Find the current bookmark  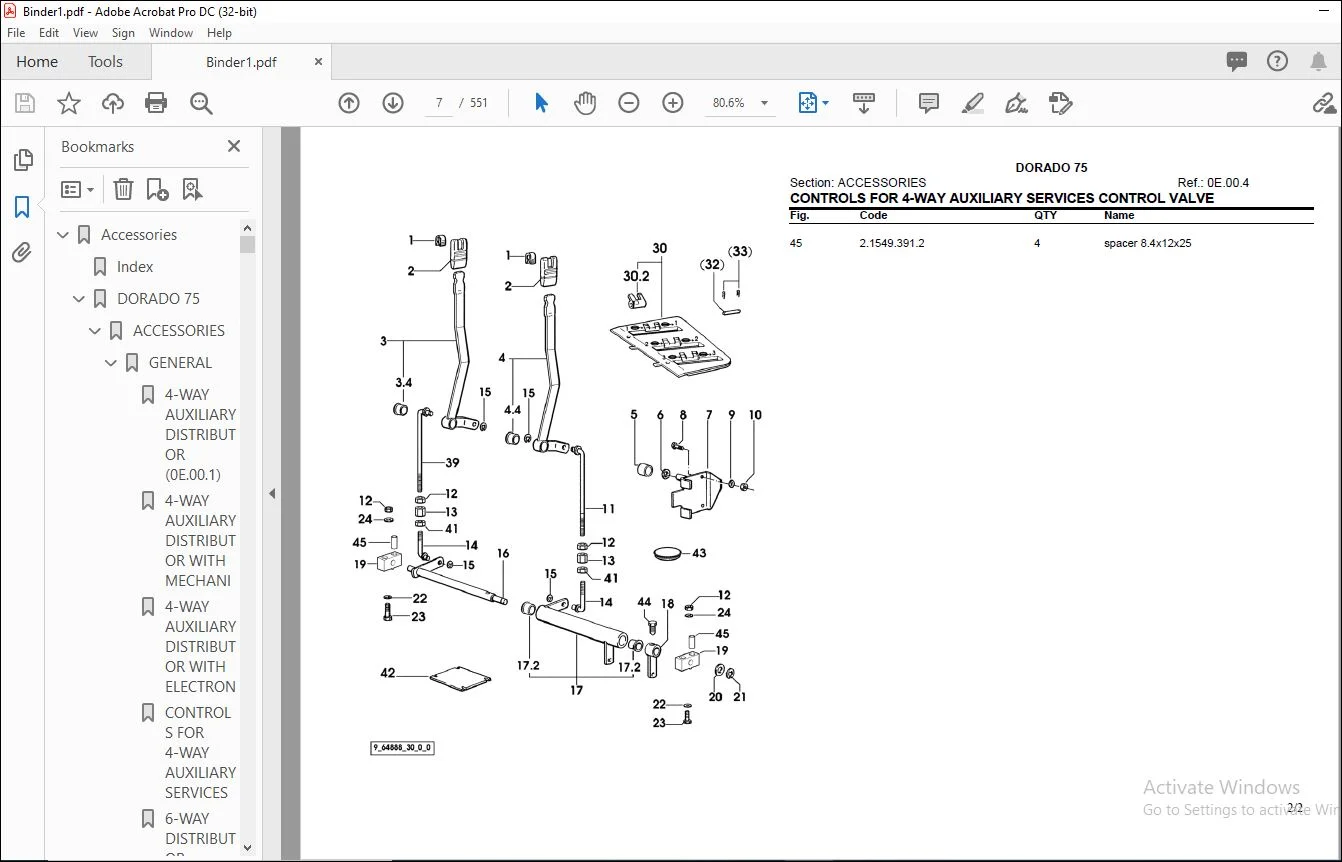coord(192,189)
